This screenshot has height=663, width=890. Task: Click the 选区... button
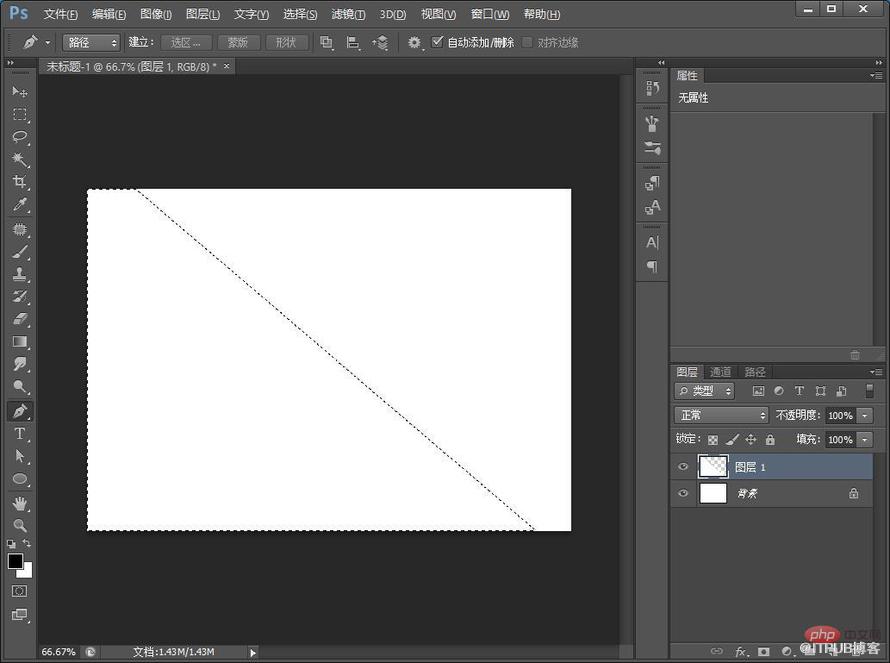(186, 43)
